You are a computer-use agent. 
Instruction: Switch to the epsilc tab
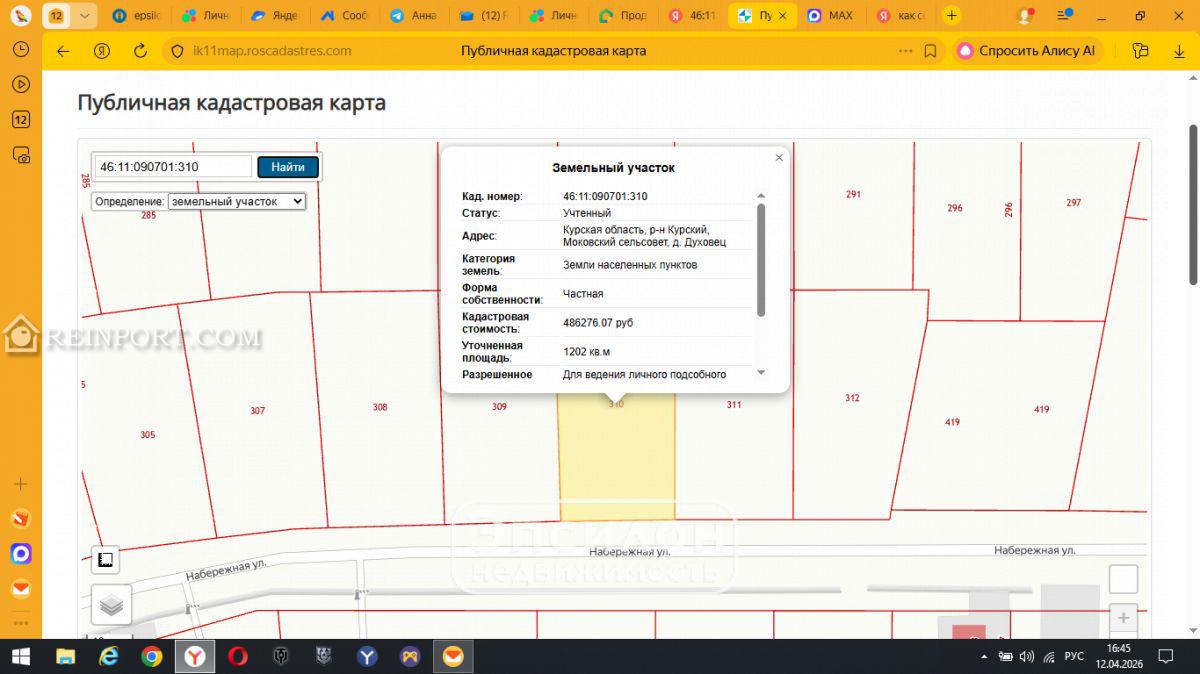point(138,16)
